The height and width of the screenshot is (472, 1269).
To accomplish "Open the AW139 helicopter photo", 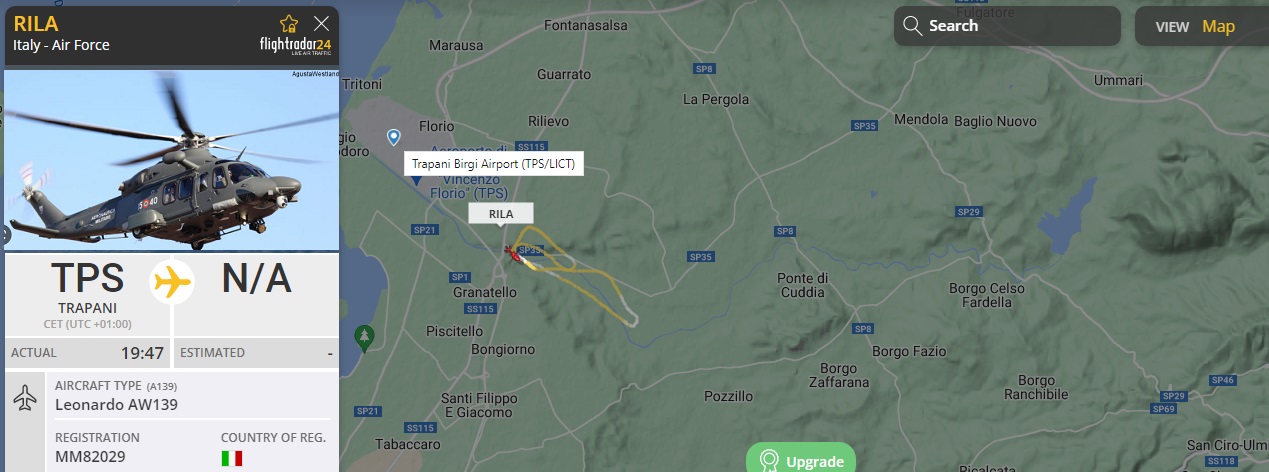I will (x=172, y=160).
